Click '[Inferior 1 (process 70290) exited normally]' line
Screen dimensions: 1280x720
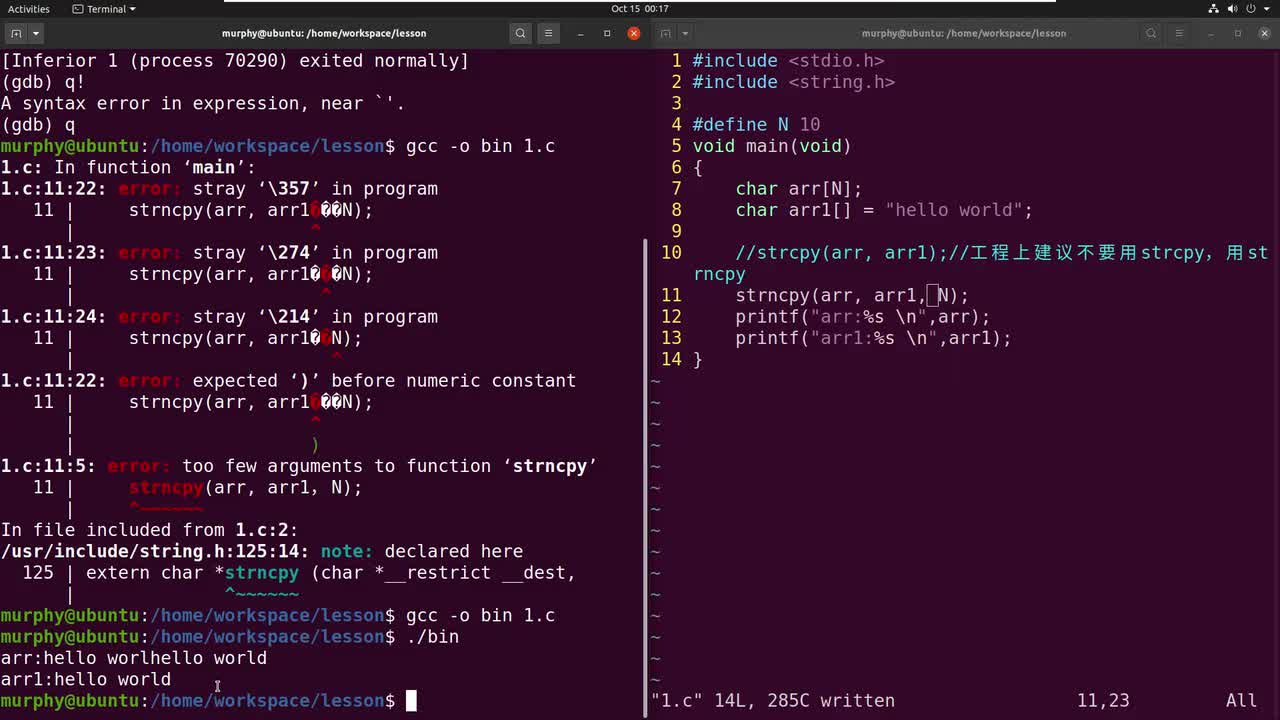tap(235, 61)
